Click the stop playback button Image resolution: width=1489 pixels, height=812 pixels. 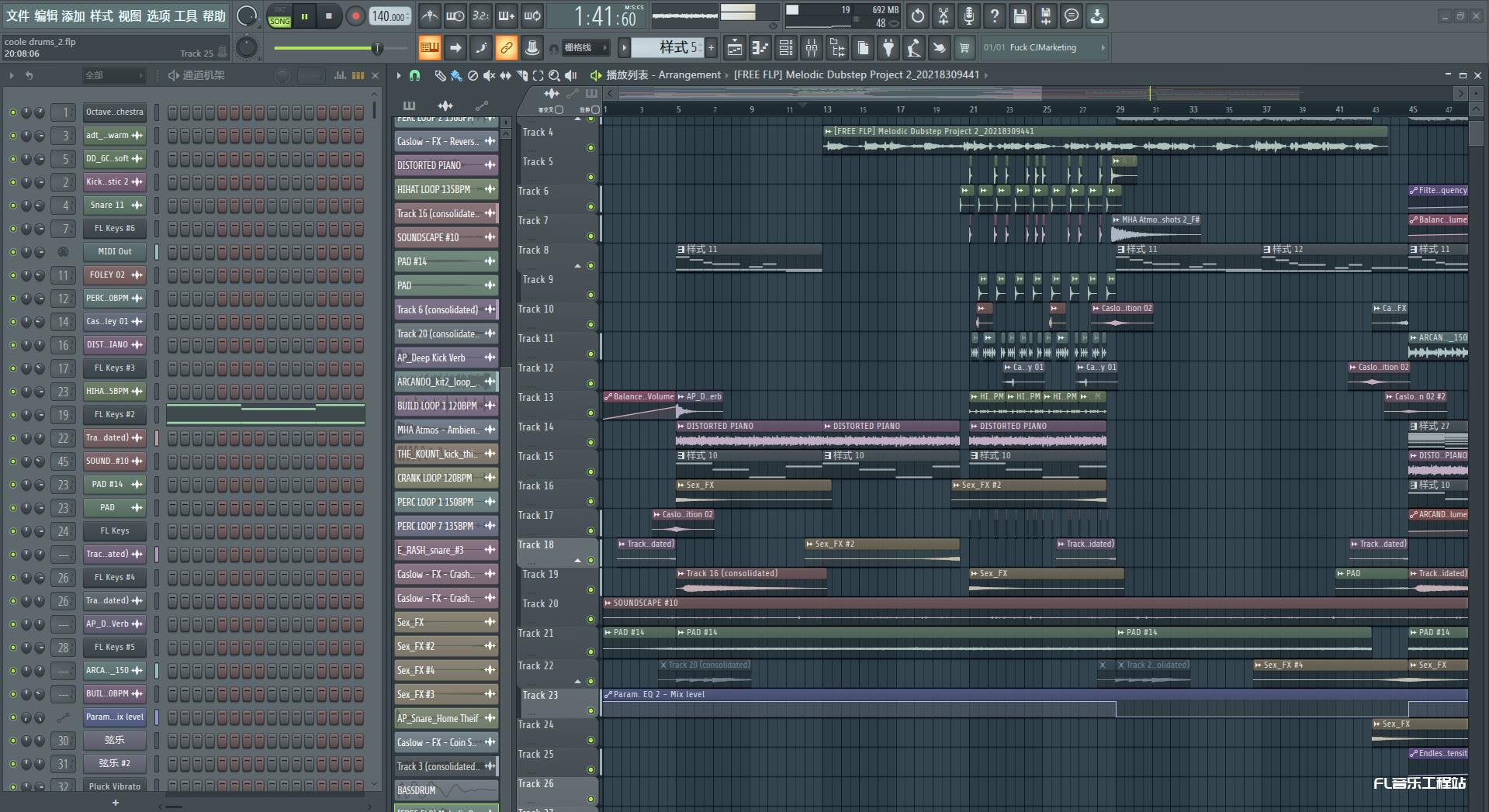point(329,16)
